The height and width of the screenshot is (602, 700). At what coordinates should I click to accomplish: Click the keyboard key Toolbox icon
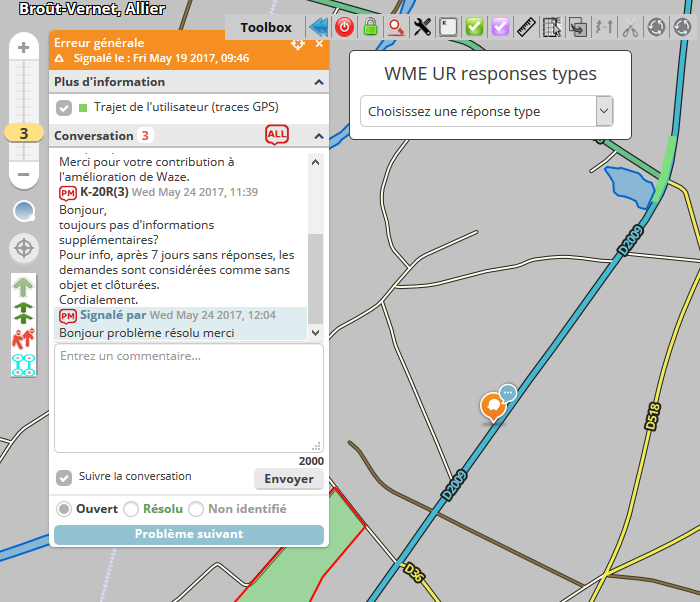click(448, 27)
